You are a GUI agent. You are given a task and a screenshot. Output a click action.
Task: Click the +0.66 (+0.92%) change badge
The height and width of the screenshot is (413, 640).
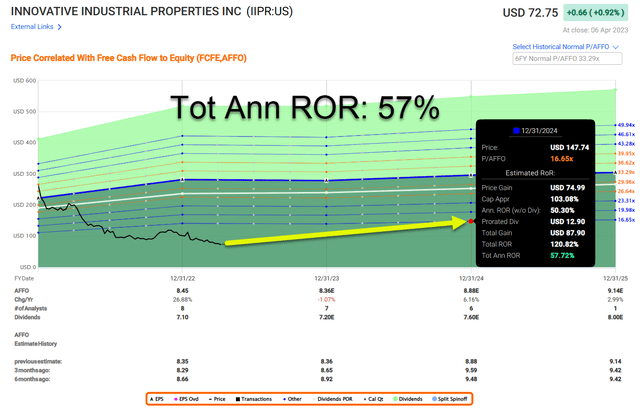pos(596,13)
